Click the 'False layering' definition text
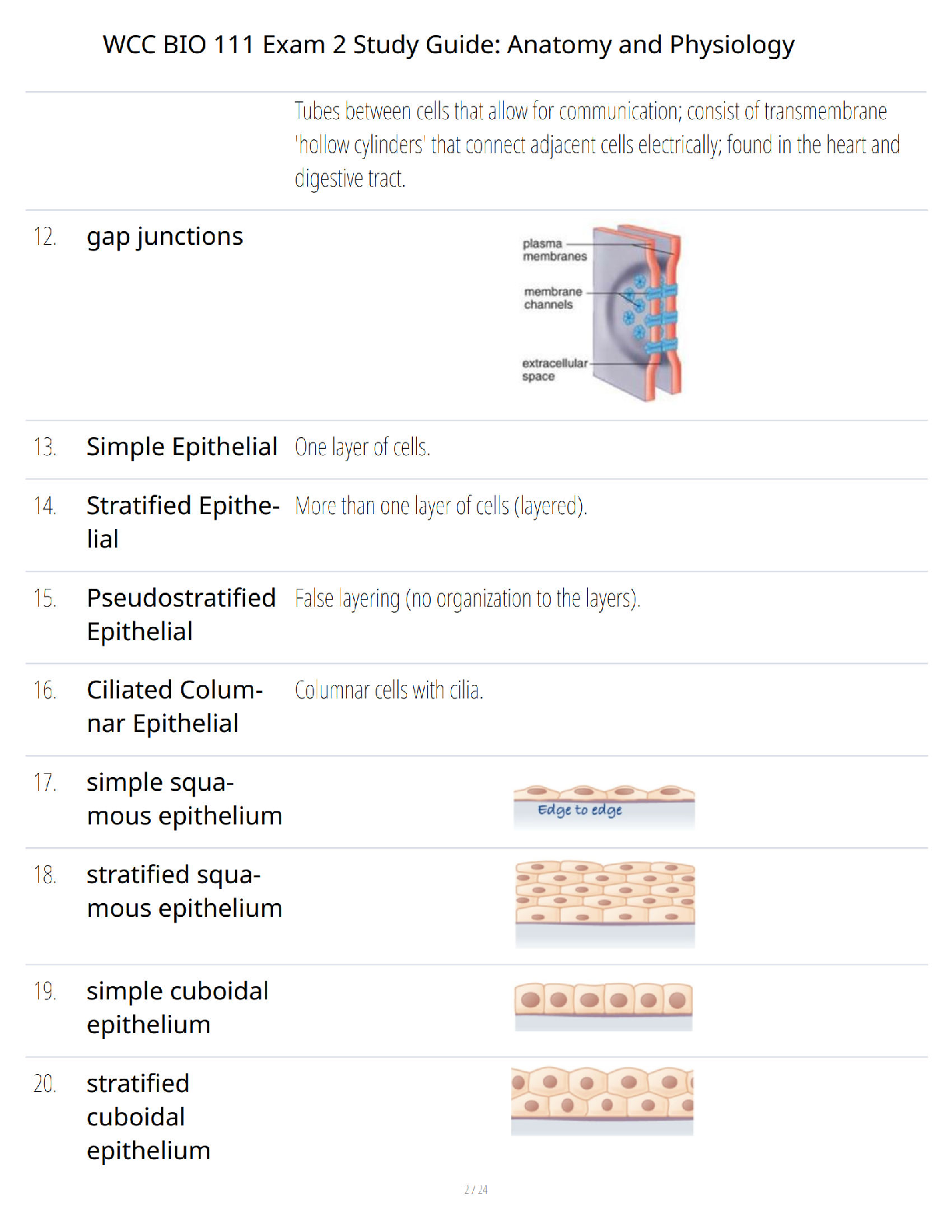Viewport: 952px width, 1232px height. [467, 599]
